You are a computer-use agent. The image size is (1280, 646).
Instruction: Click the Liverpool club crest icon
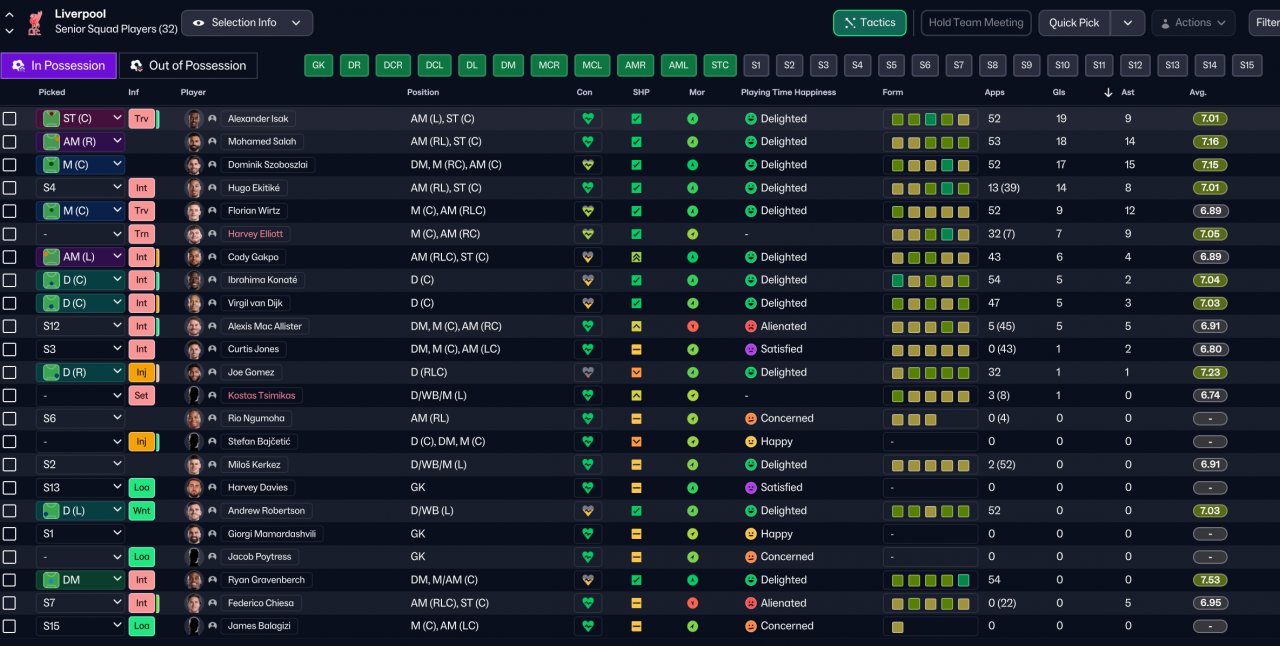(35, 22)
